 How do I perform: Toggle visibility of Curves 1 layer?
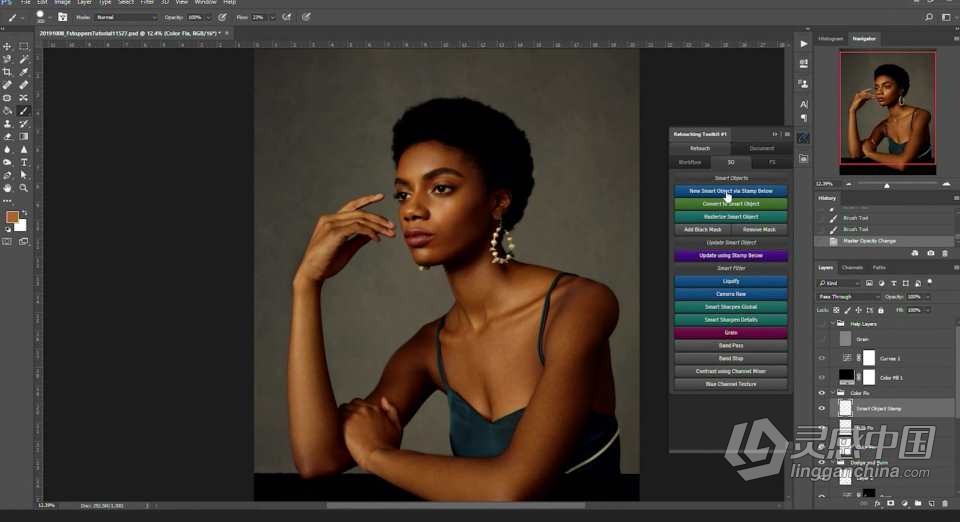tap(822, 359)
